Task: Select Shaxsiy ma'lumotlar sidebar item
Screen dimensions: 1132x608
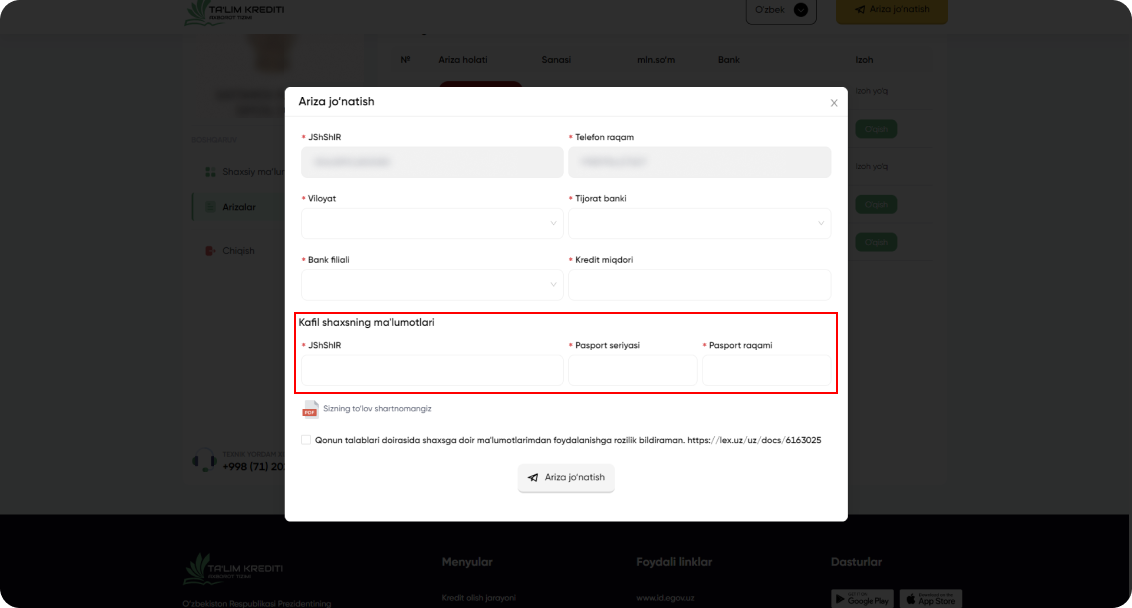Action: [x=244, y=172]
